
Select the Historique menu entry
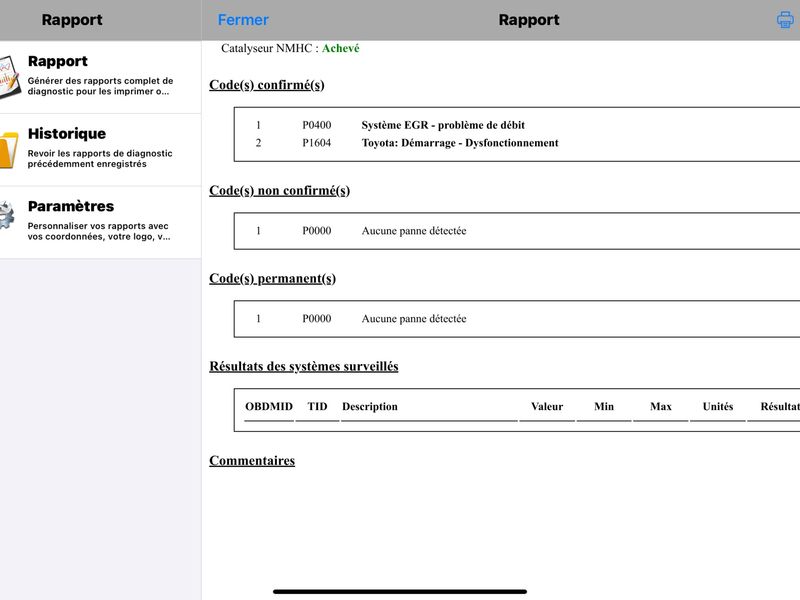(x=101, y=149)
